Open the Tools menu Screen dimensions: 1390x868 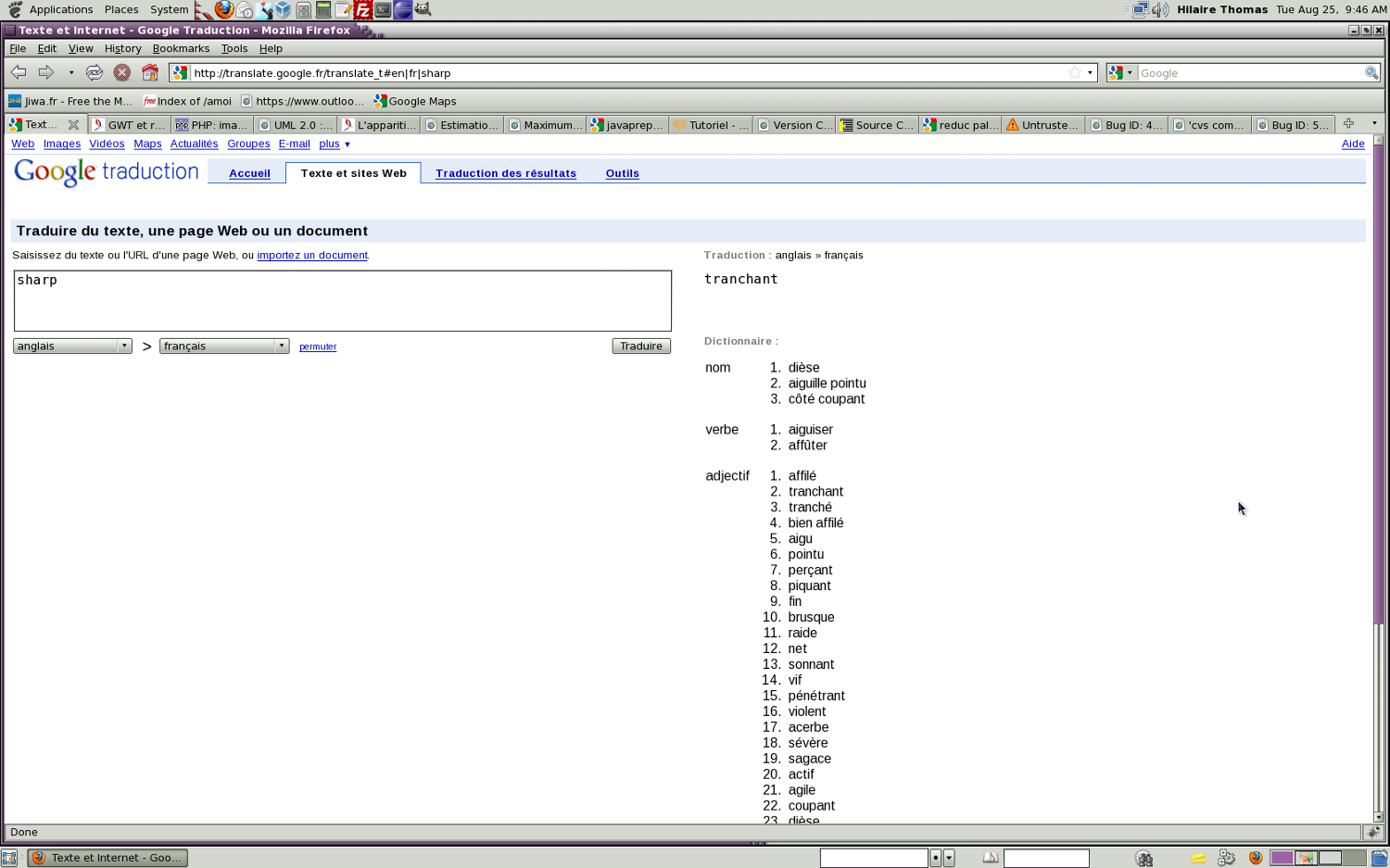(234, 48)
